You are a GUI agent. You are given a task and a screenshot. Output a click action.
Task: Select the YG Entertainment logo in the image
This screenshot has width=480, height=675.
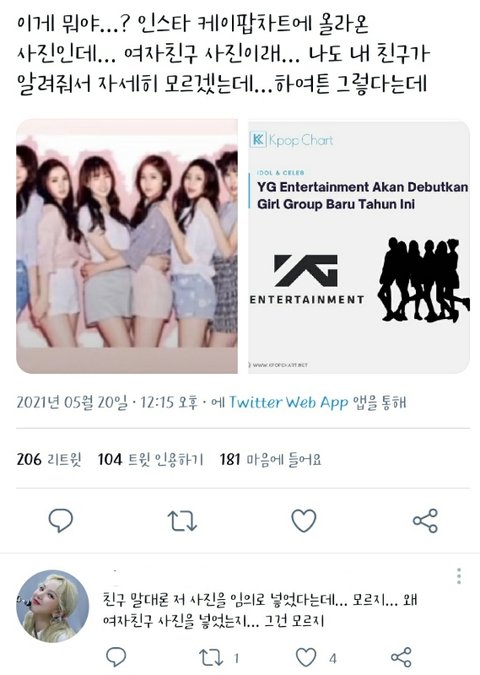point(307,279)
